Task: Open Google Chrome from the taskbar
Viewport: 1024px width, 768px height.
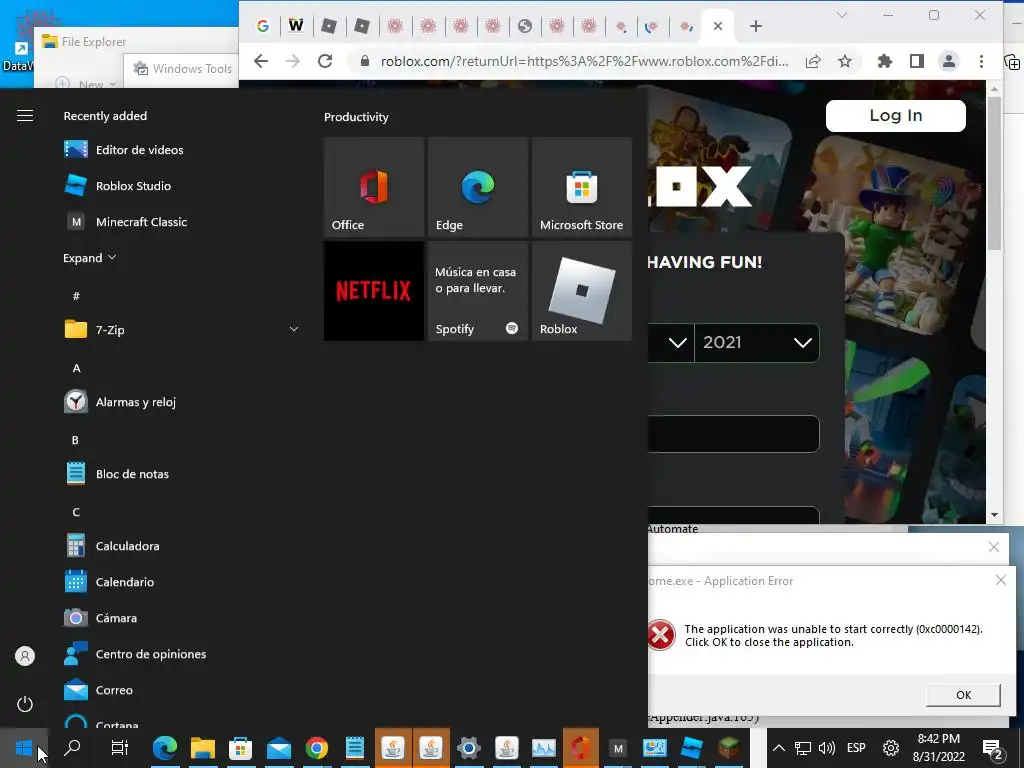Action: click(317, 748)
